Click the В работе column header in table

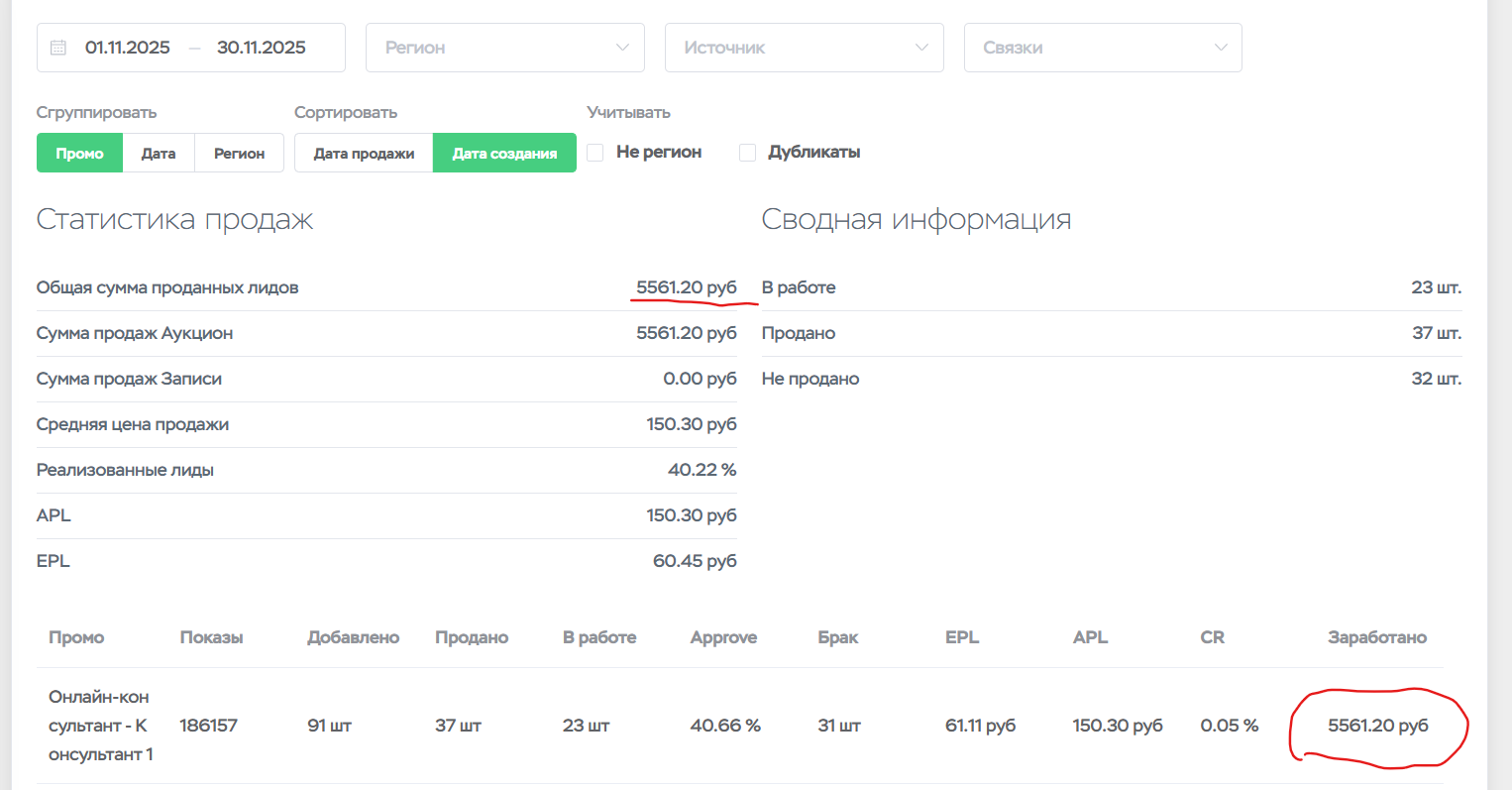coord(599,637)
